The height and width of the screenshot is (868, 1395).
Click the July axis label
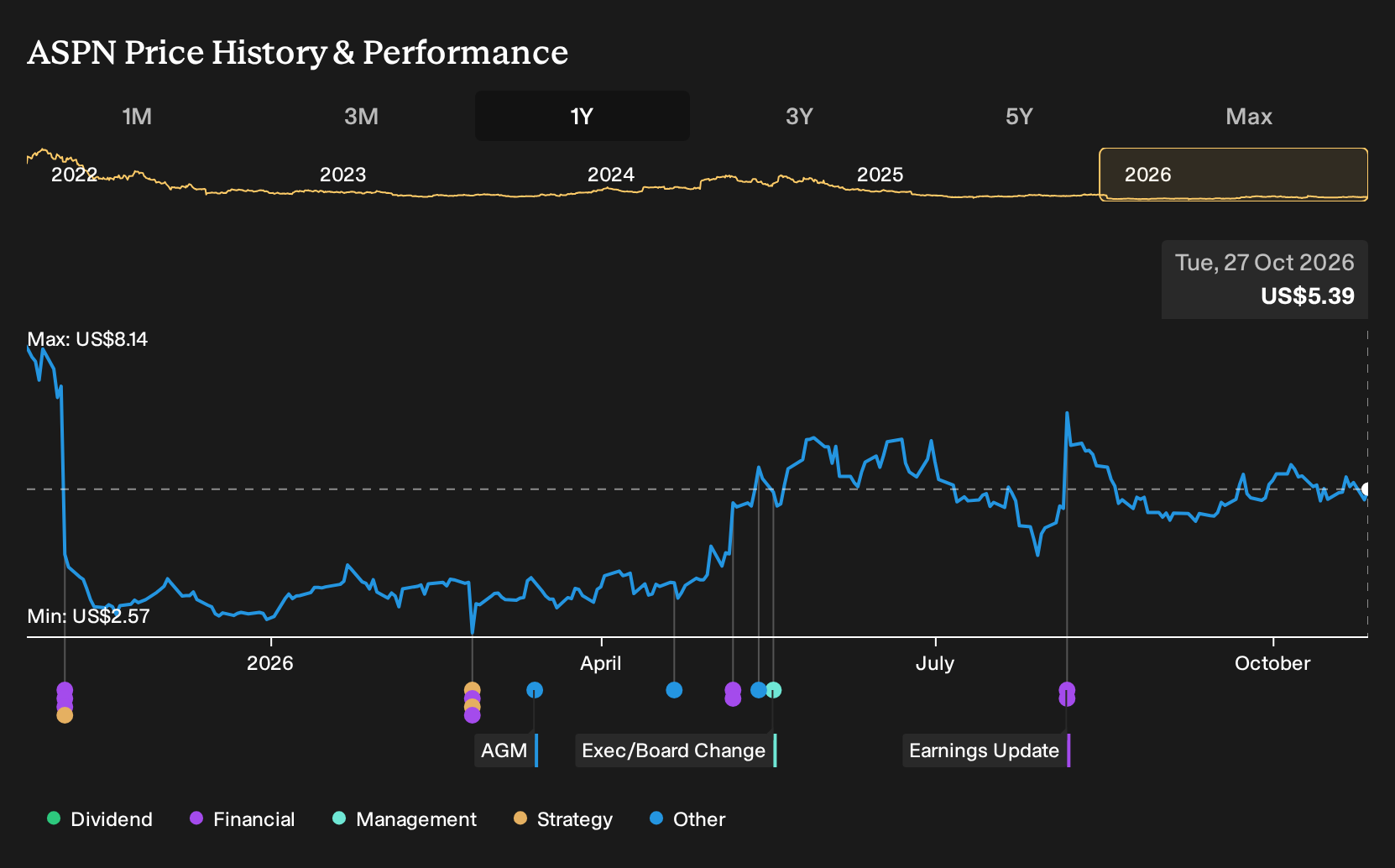935,663
